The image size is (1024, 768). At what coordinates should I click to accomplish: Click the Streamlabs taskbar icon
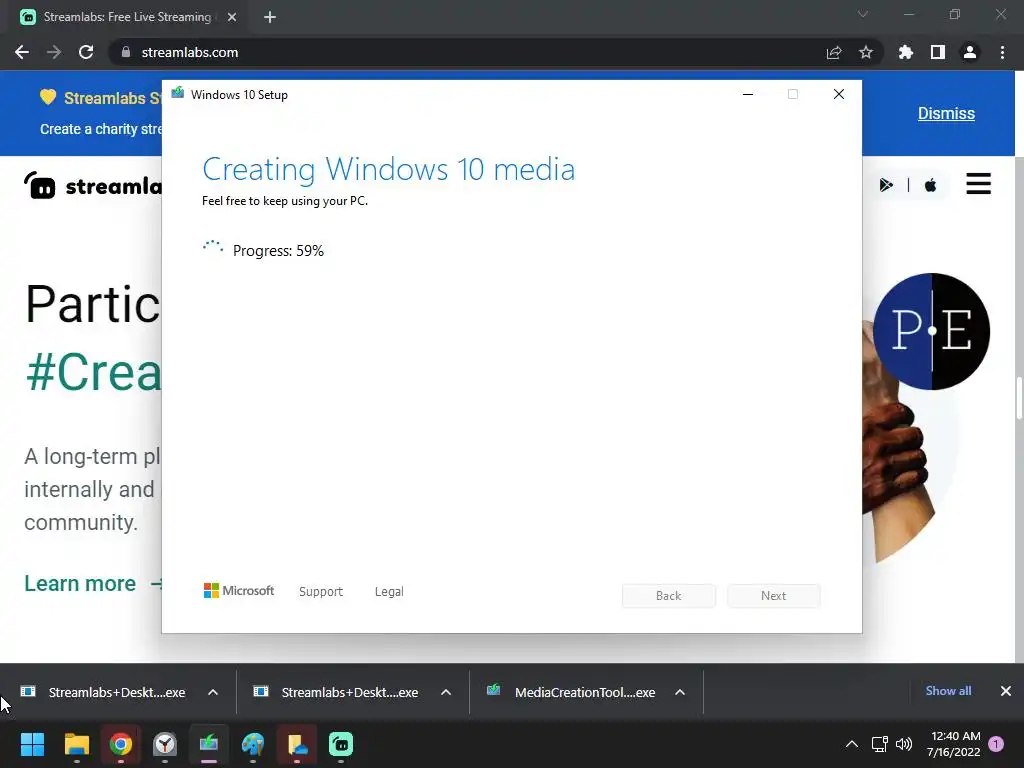(x=341, y=744)
